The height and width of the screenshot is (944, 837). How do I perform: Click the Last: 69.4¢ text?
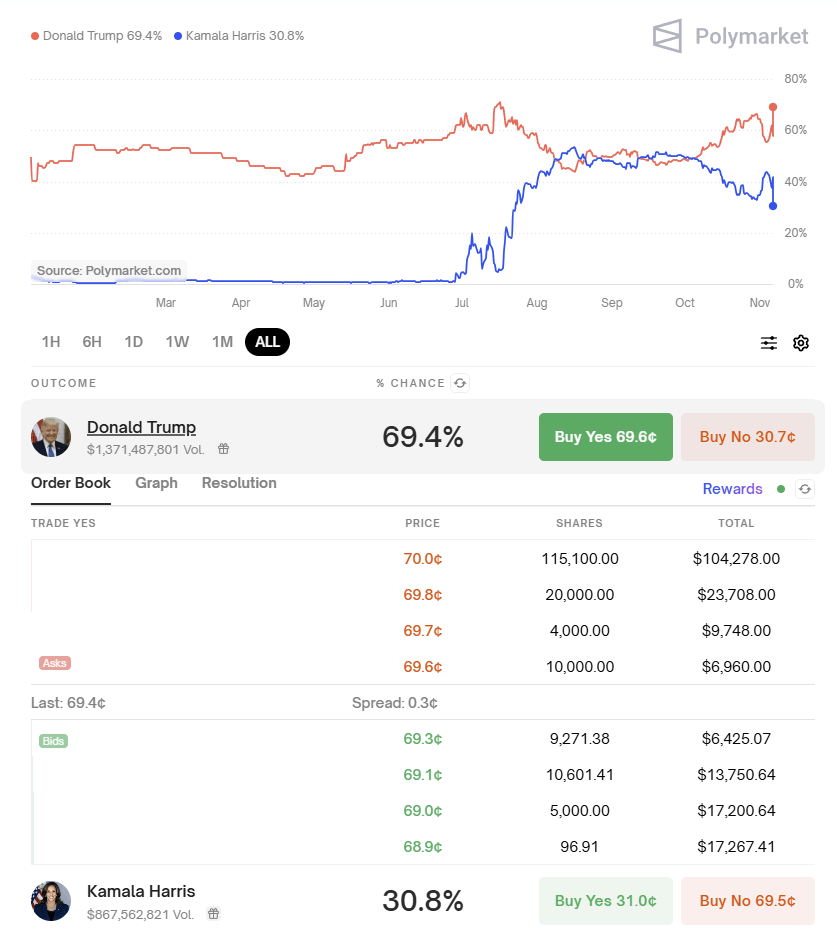69,703
